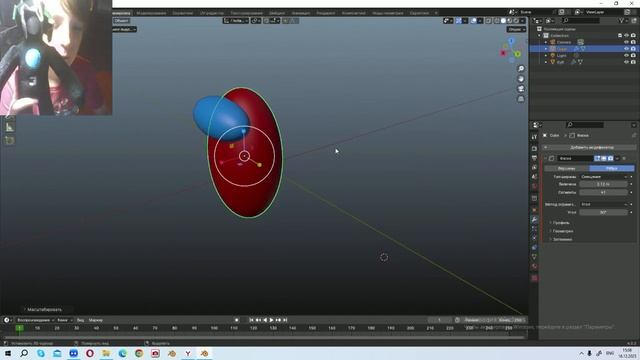Toggle X-ray view in viewport header
640x360 pixels.
pyautogui.click(x=489, y=20)
